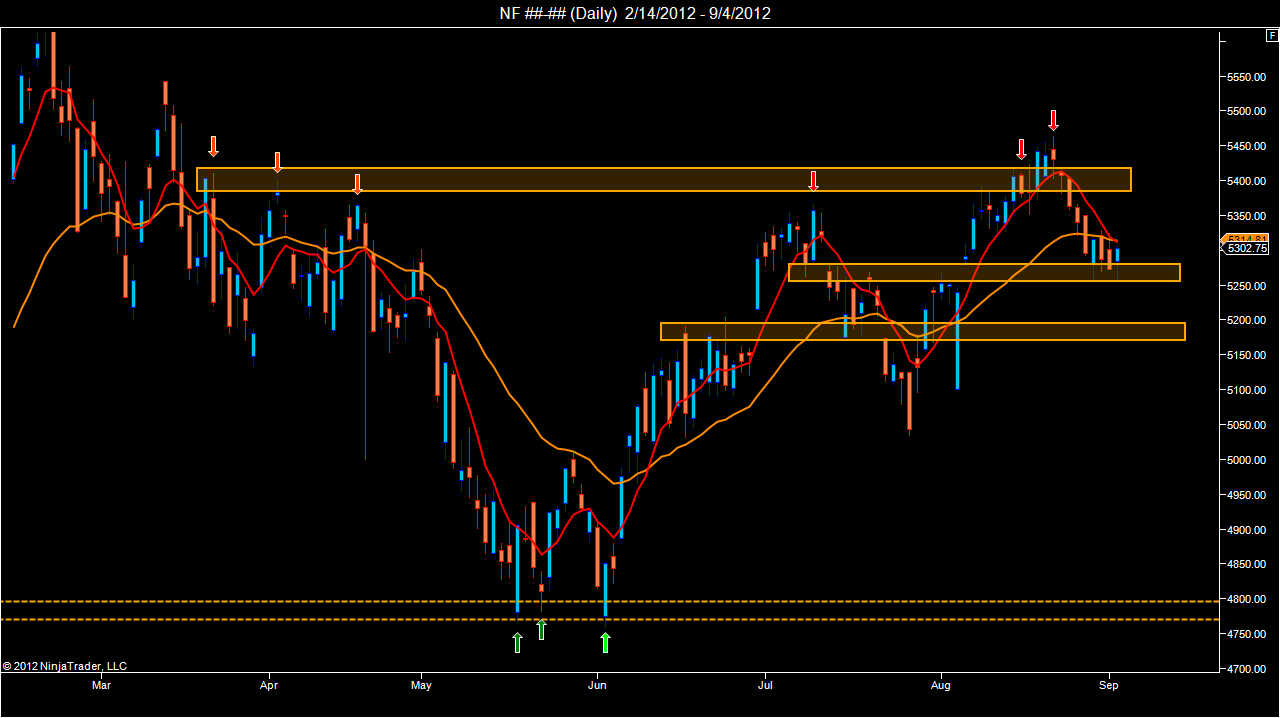Click the 5100.00 price axis label
Image resolution: width=1280 pixels, height=718 pixels.
[1247, 390]
